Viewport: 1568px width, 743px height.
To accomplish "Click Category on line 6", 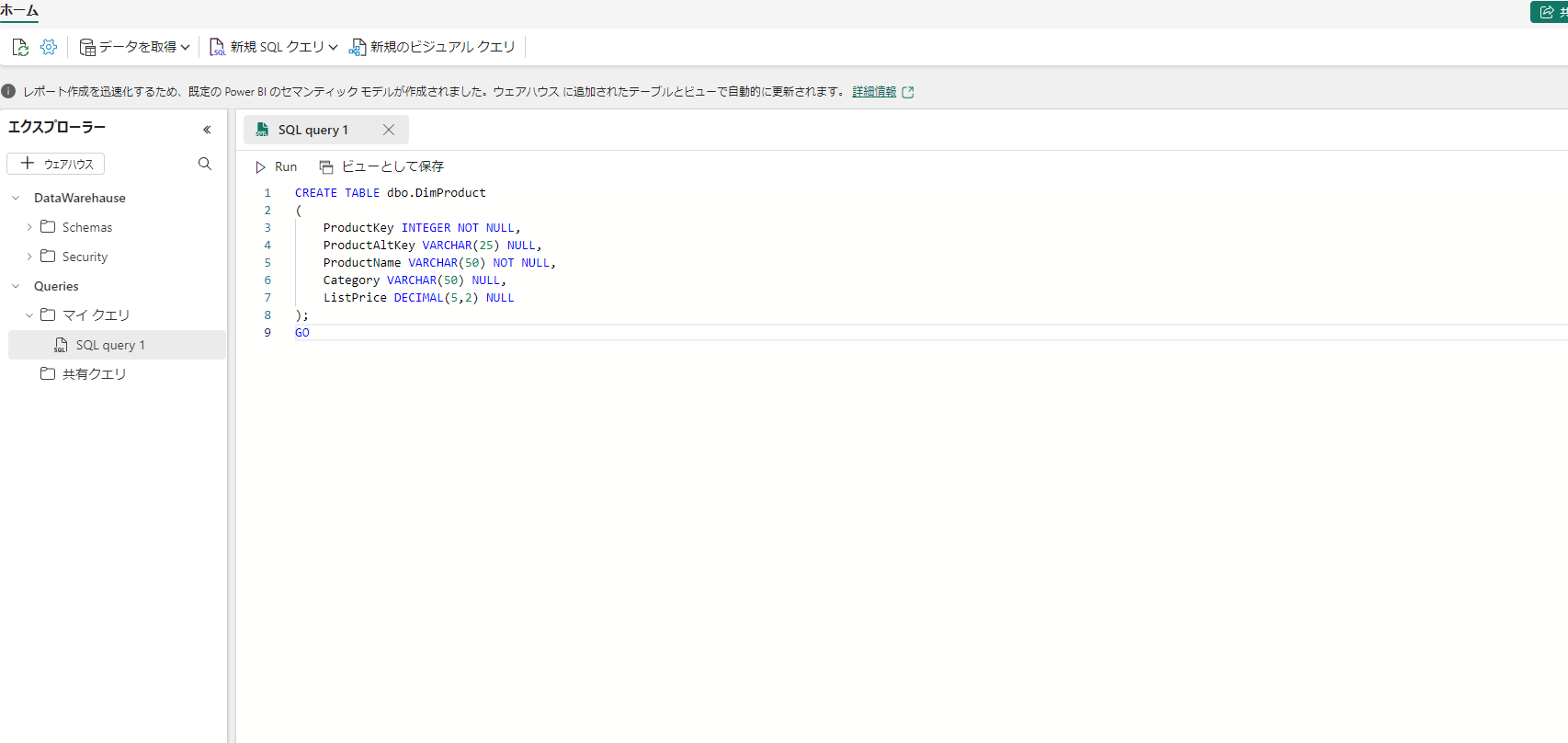I will point(351,280).
